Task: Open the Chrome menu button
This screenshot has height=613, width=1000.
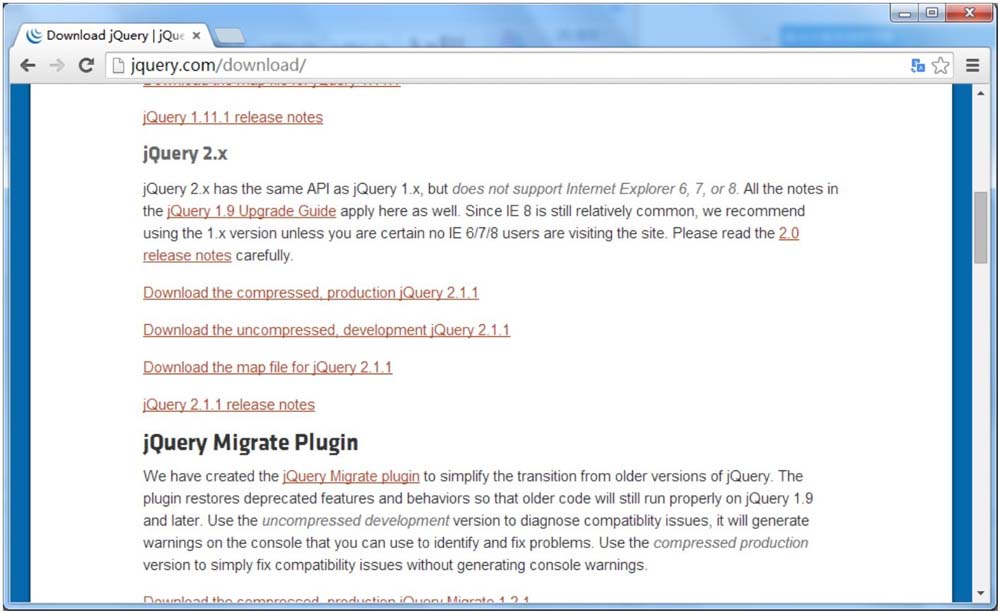Action: pyautogui.click(x=973, y=65)
